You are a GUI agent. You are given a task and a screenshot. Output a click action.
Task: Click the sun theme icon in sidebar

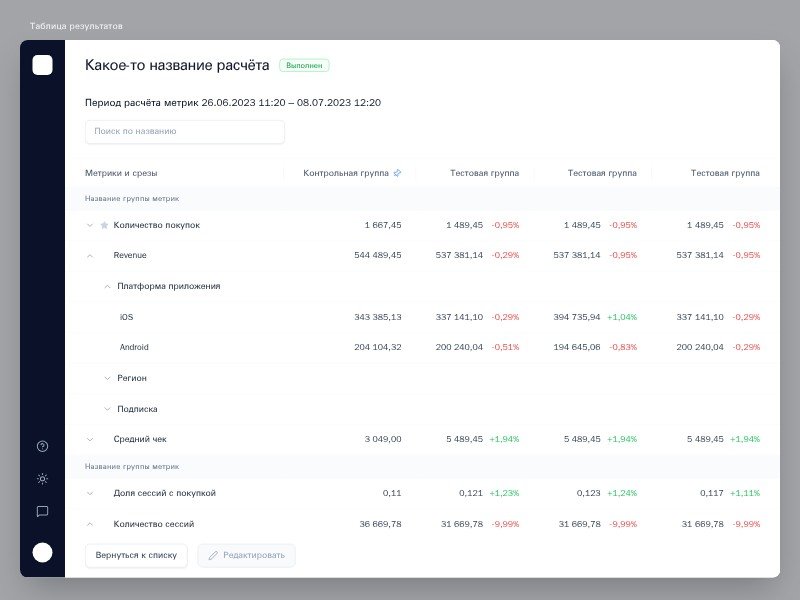[x=42, y=479]
